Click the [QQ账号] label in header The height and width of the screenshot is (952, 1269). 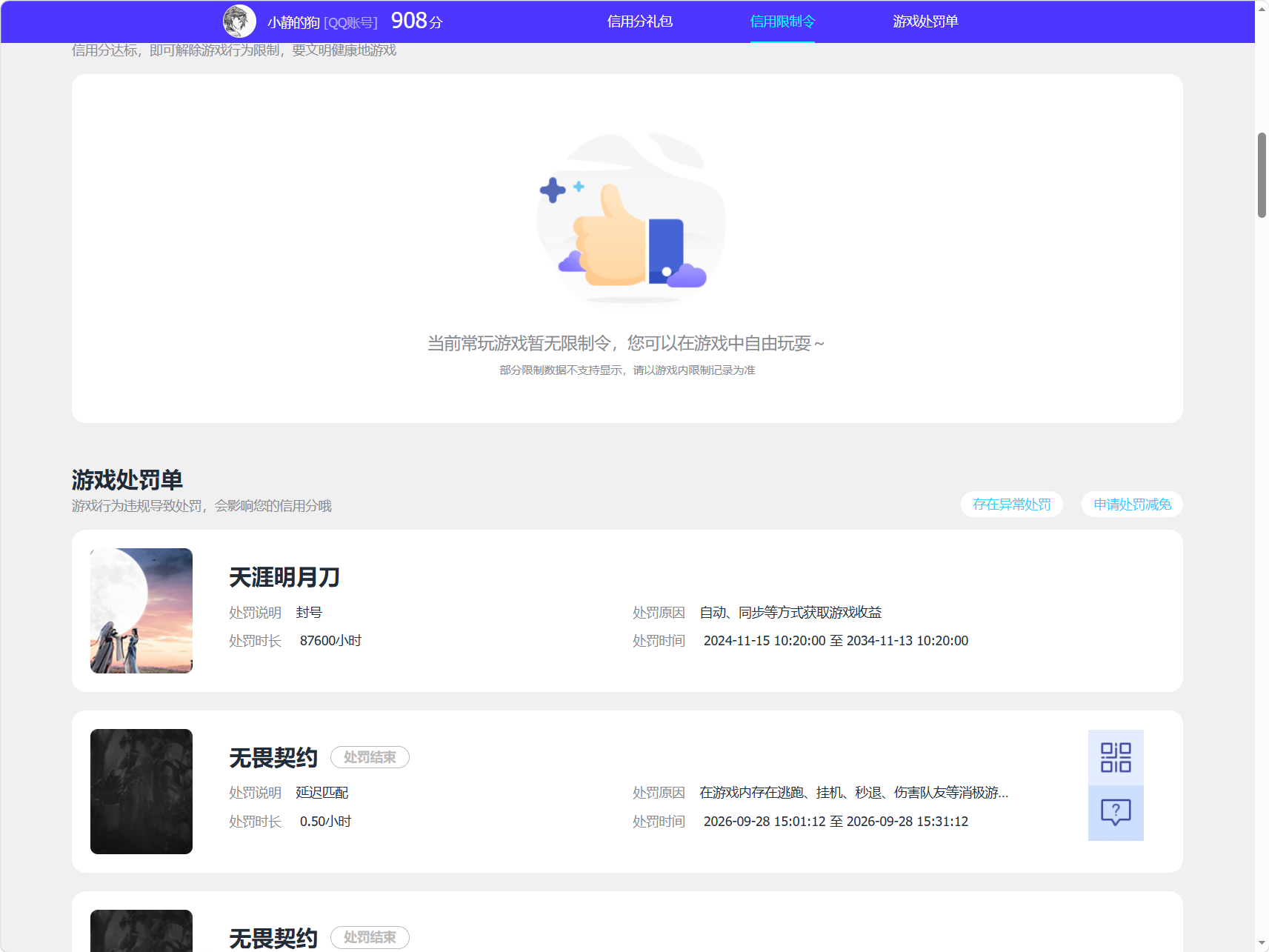tap(350, 23)
